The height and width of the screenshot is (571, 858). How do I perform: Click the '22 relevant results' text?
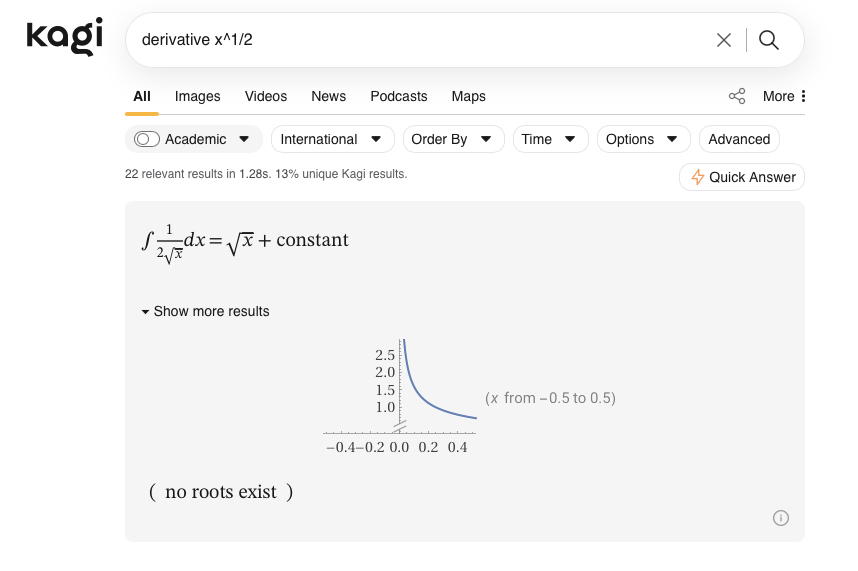(266, 174)
